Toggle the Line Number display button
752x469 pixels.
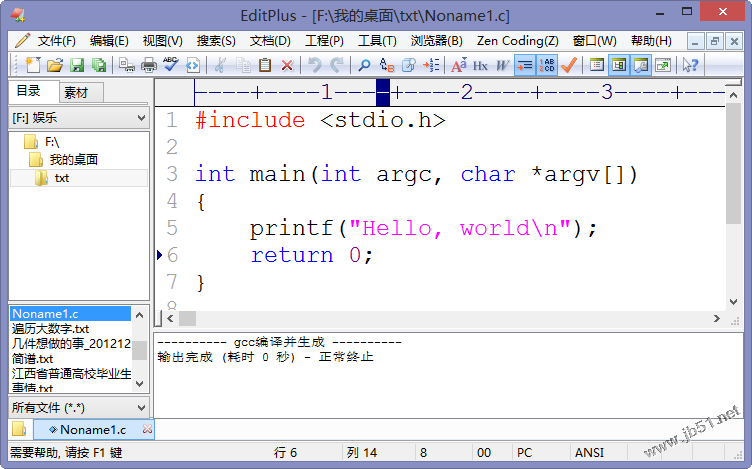click(547, 65)
